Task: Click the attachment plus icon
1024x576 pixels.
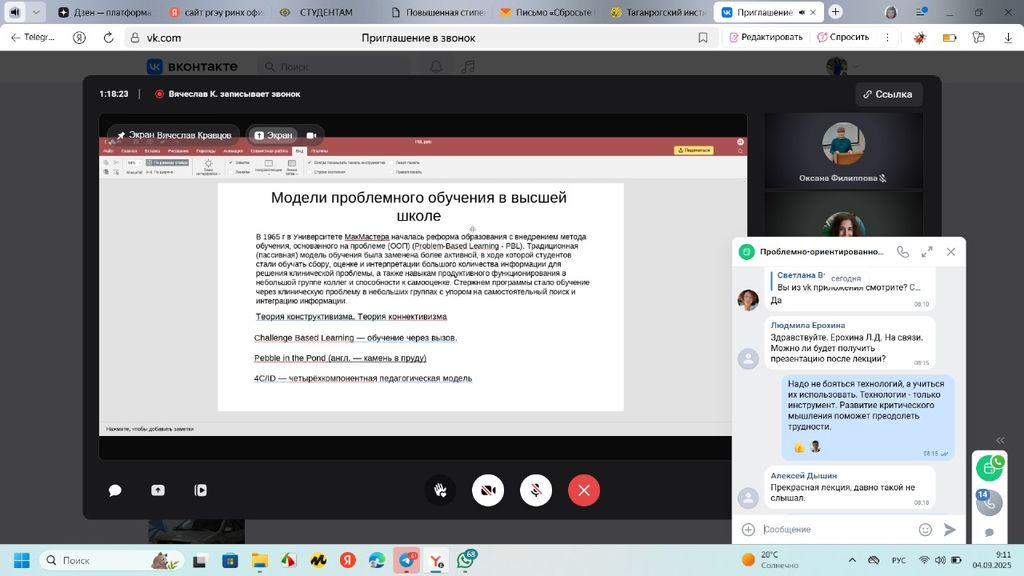Action: [748, 529]
